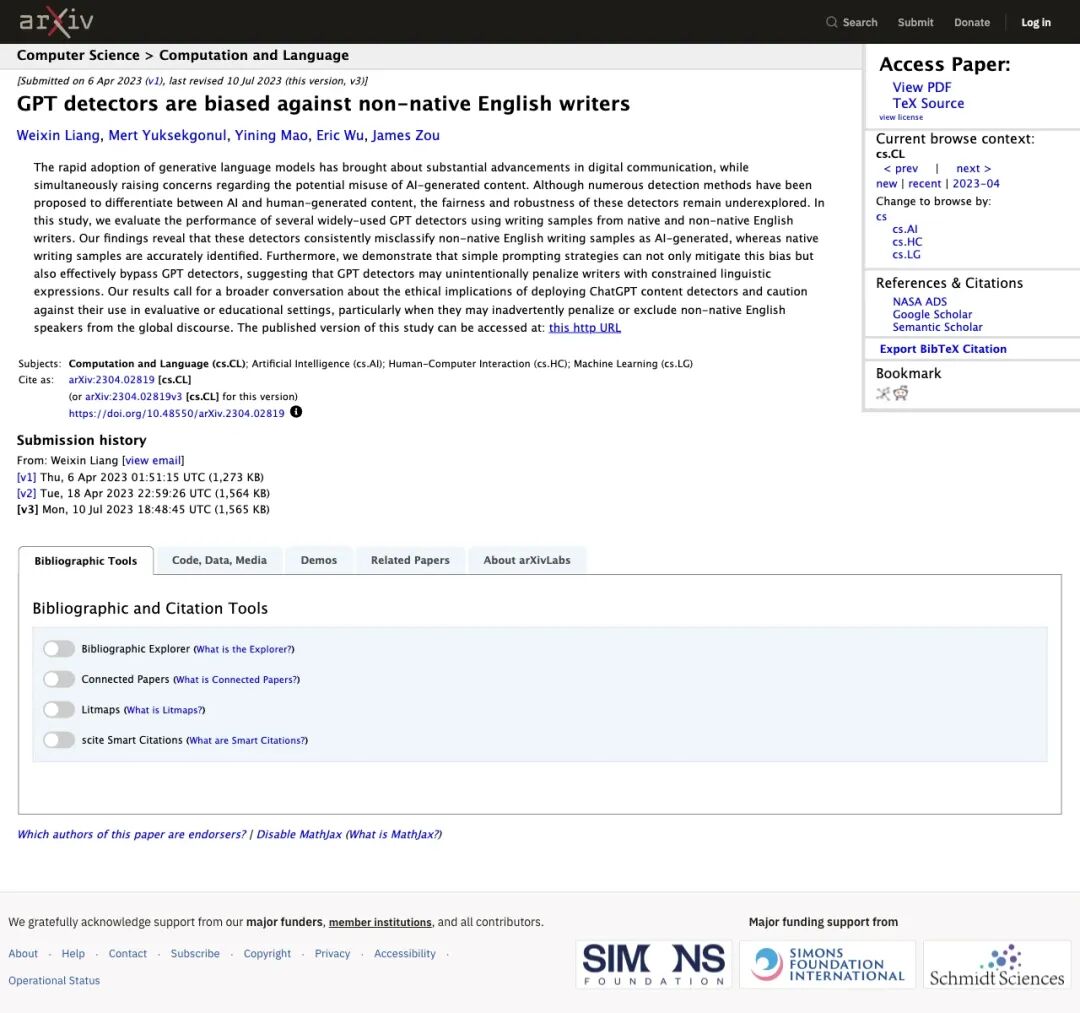
Task: Select the Bibliographic Tools tab
Action: [86, 561]
